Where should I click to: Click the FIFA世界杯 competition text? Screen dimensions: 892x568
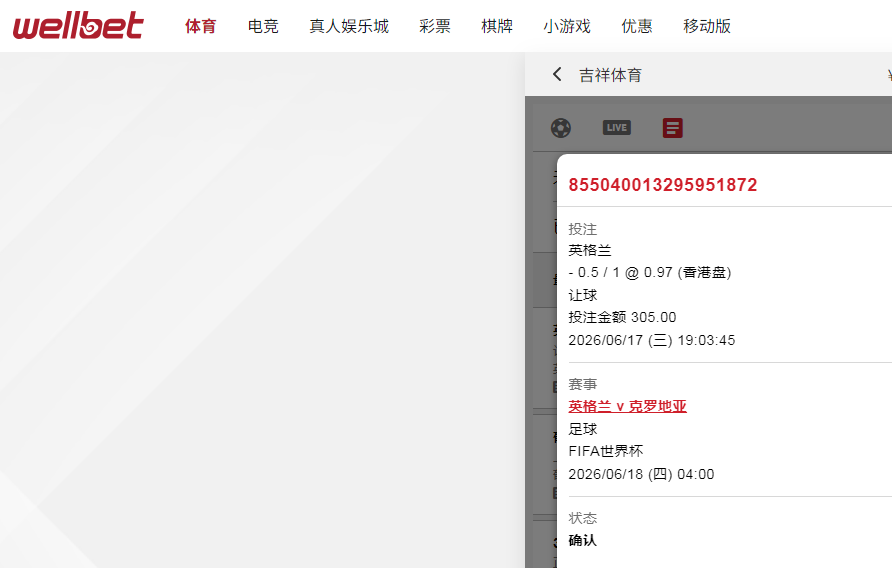click(606, 451)
